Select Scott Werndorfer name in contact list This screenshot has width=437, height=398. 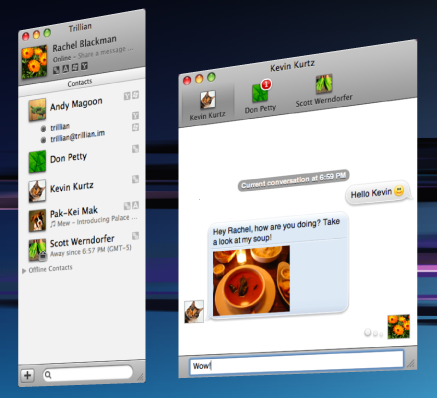(x=82, y=241)
